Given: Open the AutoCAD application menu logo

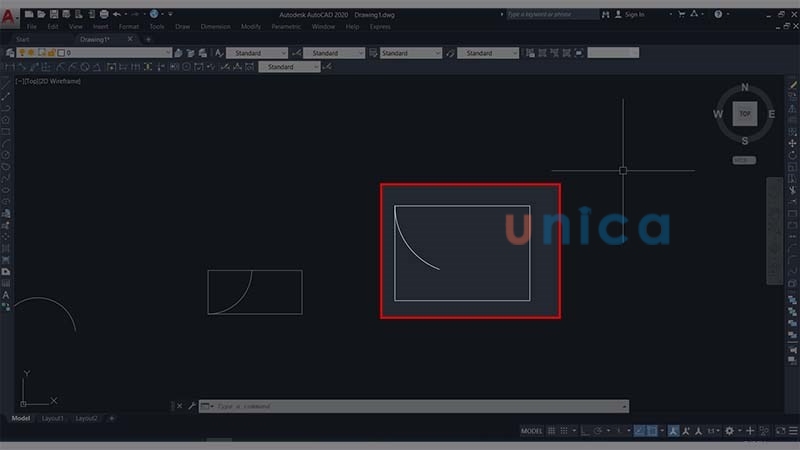Looking at the screenshot, I should pyautogui.click(x=8, y=17).
